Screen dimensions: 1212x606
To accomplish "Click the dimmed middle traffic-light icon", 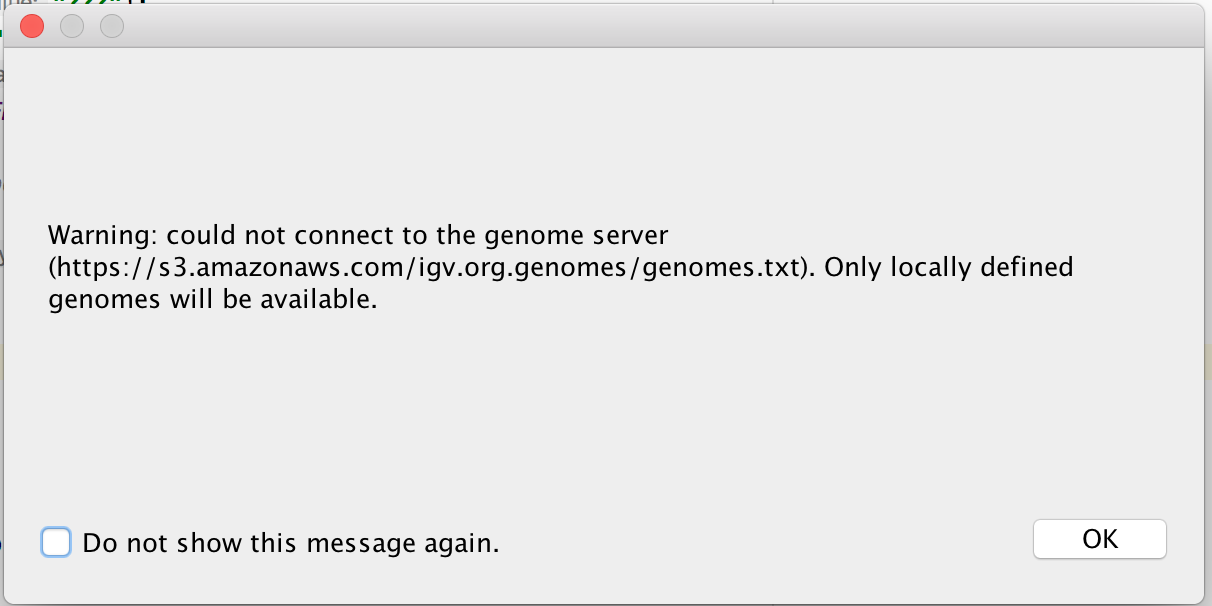I will (x=71, y=26).
